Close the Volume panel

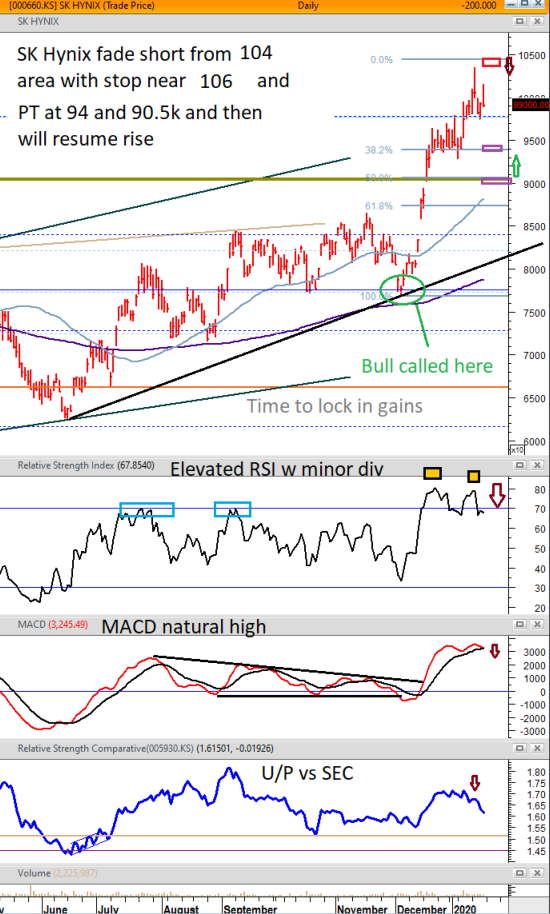(x=537, y=873)
